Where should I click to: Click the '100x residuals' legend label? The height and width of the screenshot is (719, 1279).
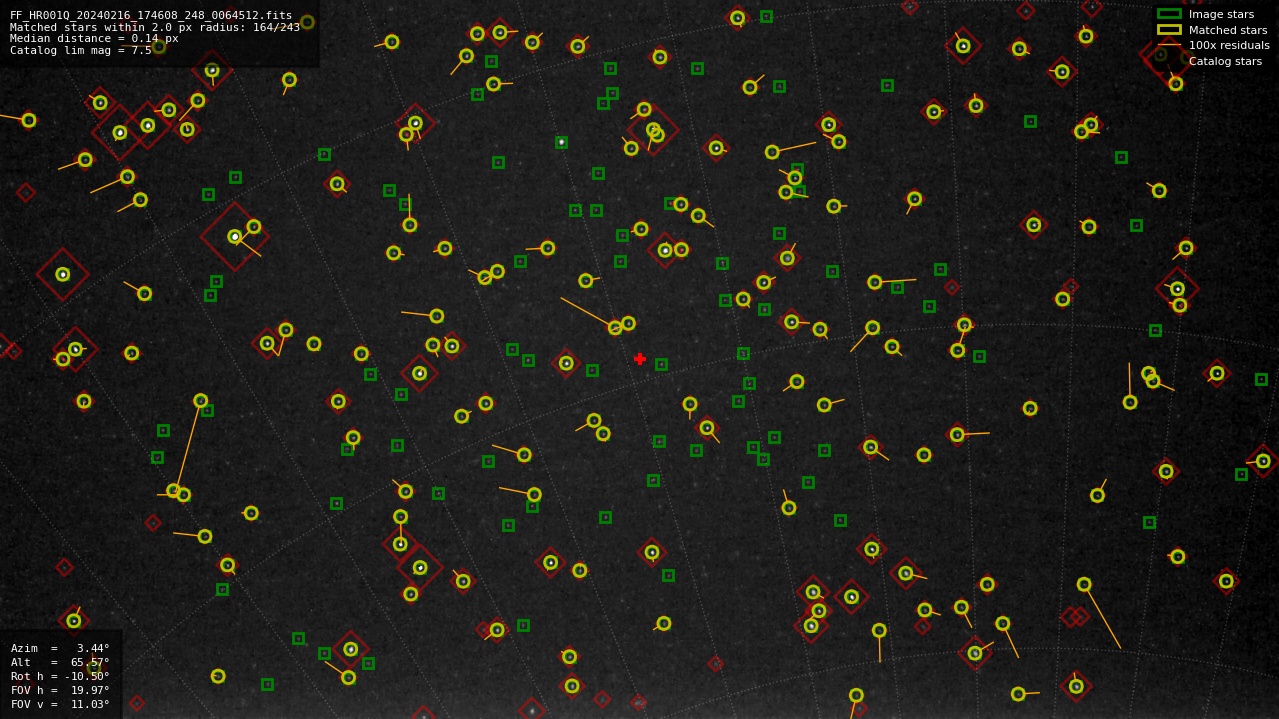click(1229, 45)
